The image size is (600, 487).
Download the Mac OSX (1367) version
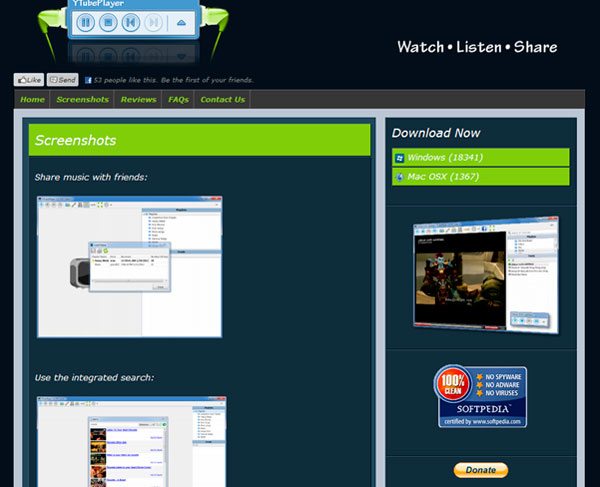pyautogui.click(x=443, y=177)
